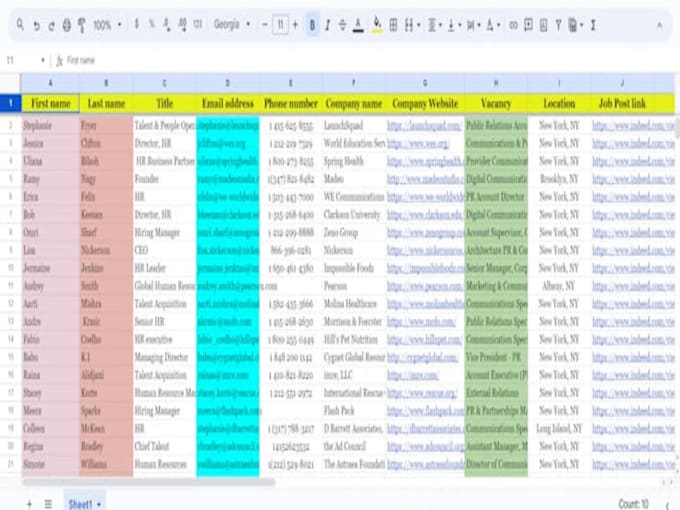The height and width of the screenshot is (510, 680).
Task: Open the horizontal align dropdown
Action: [435, 25]
